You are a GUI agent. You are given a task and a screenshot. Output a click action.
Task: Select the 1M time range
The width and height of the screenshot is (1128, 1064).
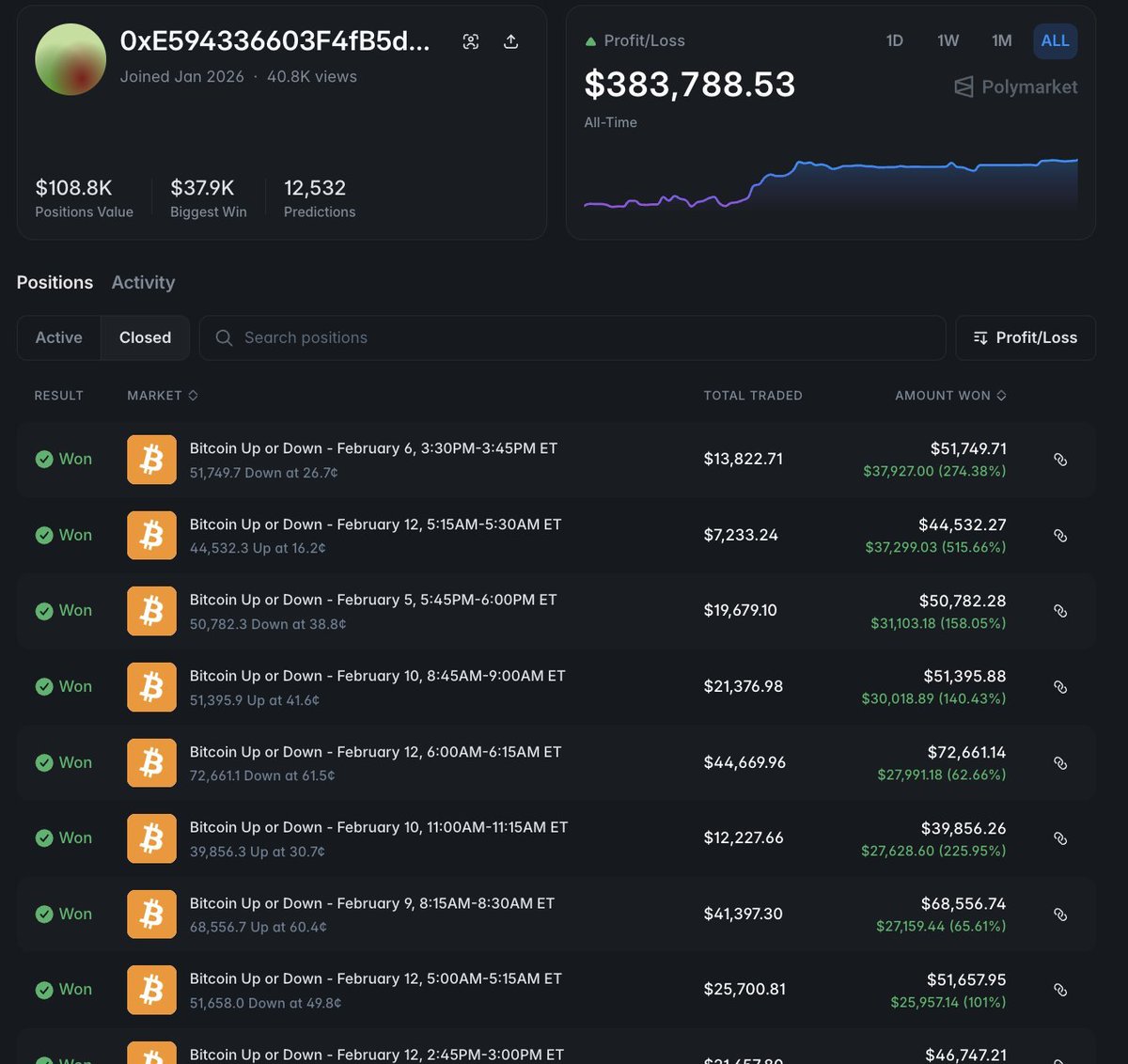pos(1001,40)
